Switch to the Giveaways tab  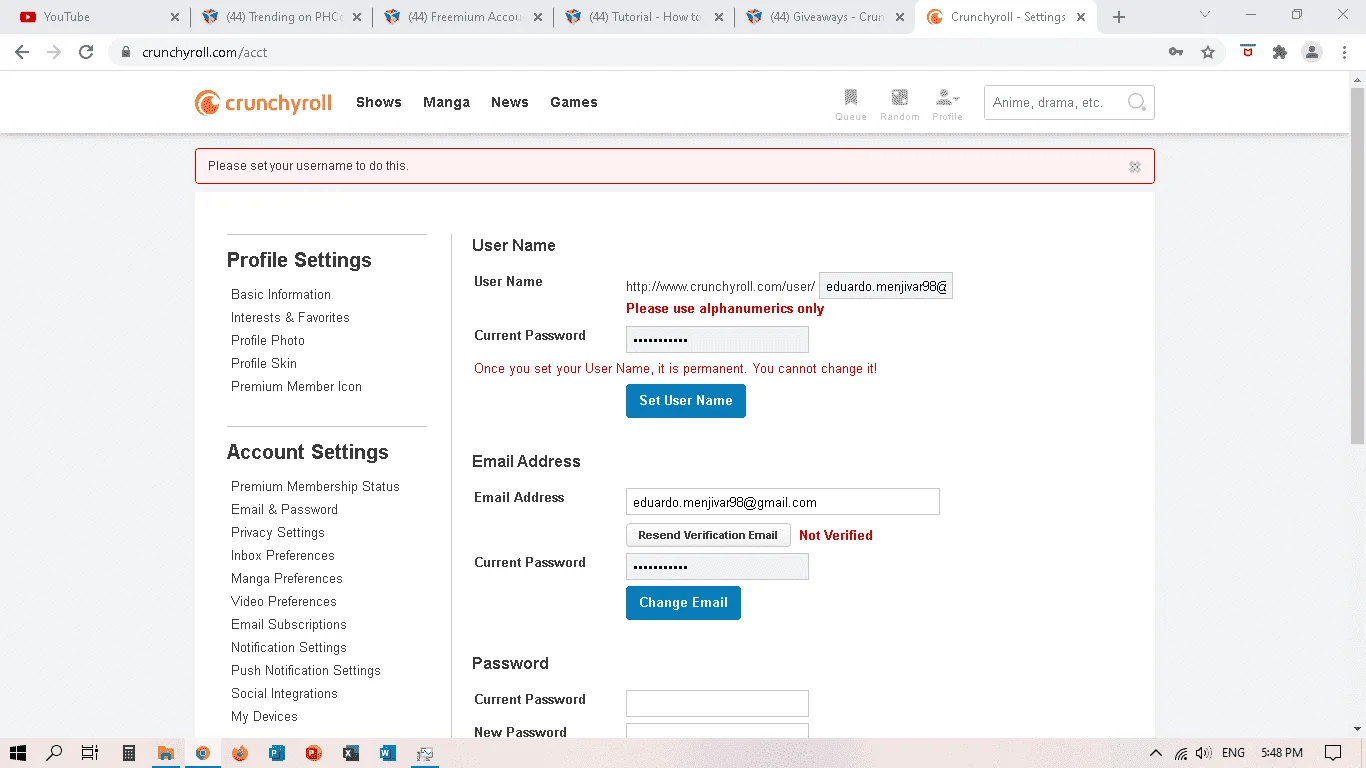click(x=824, y=17)
